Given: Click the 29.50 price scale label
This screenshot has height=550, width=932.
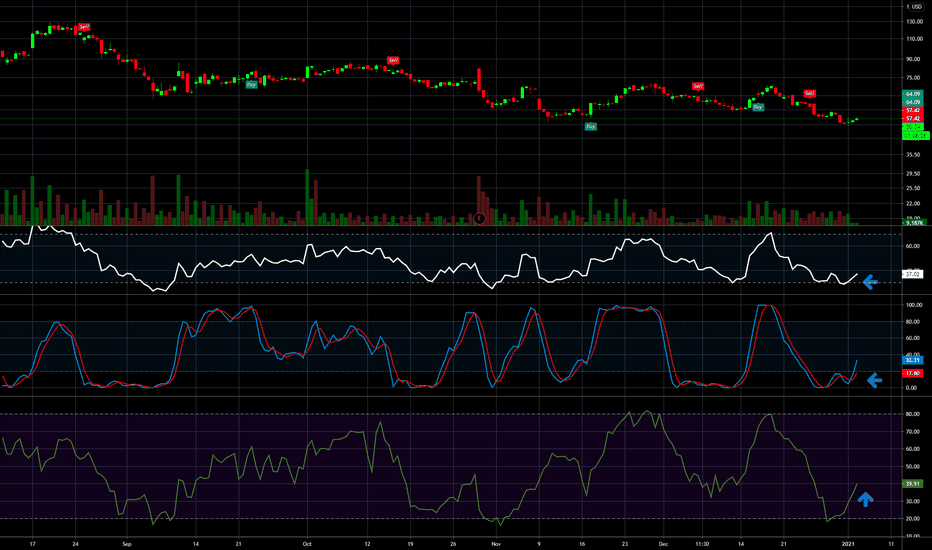Looking at the screenshot, I should pyautogui.click(x=914, y=174).
